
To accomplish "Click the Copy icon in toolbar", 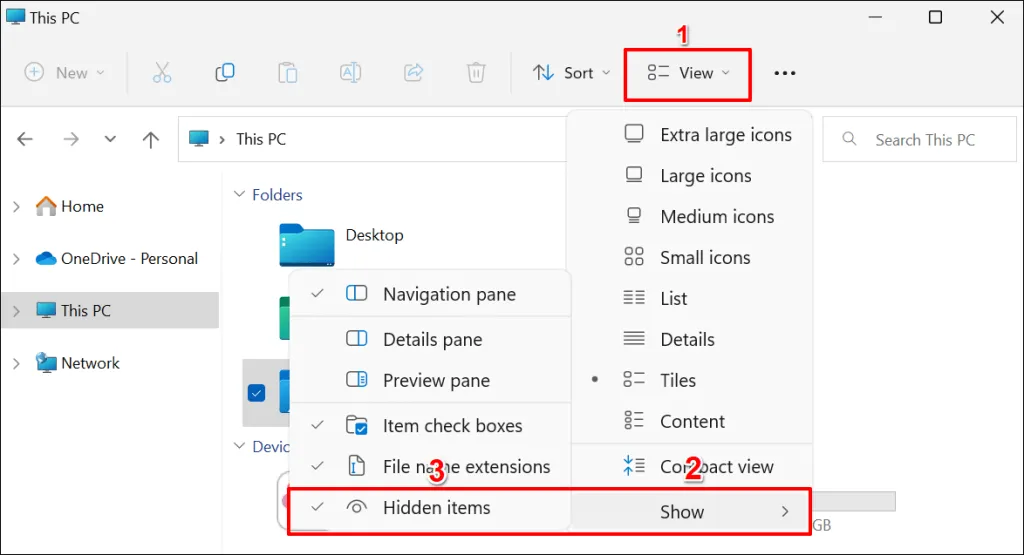I will [x=225, y=73].
